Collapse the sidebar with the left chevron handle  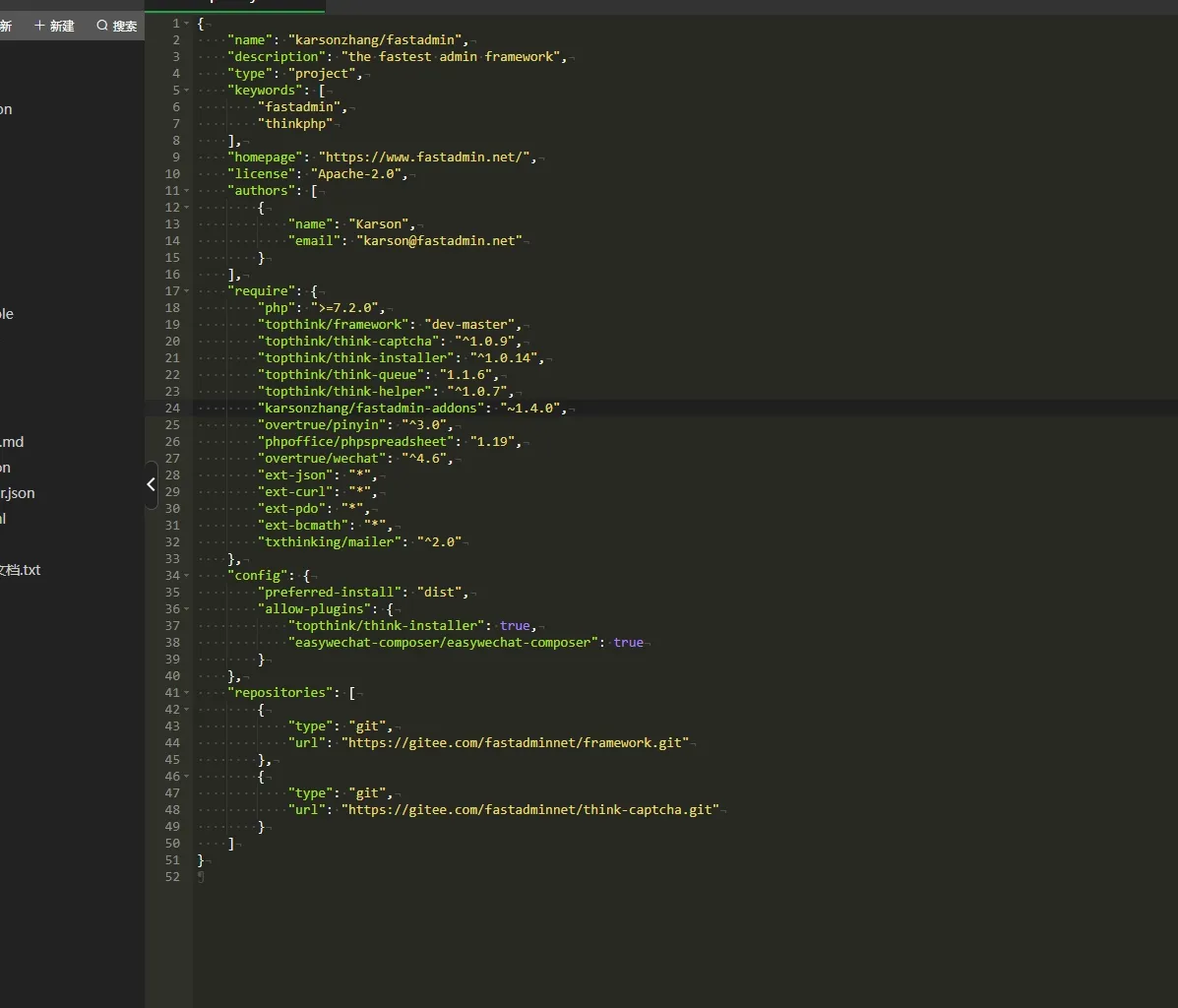click(x=151, y=485)
